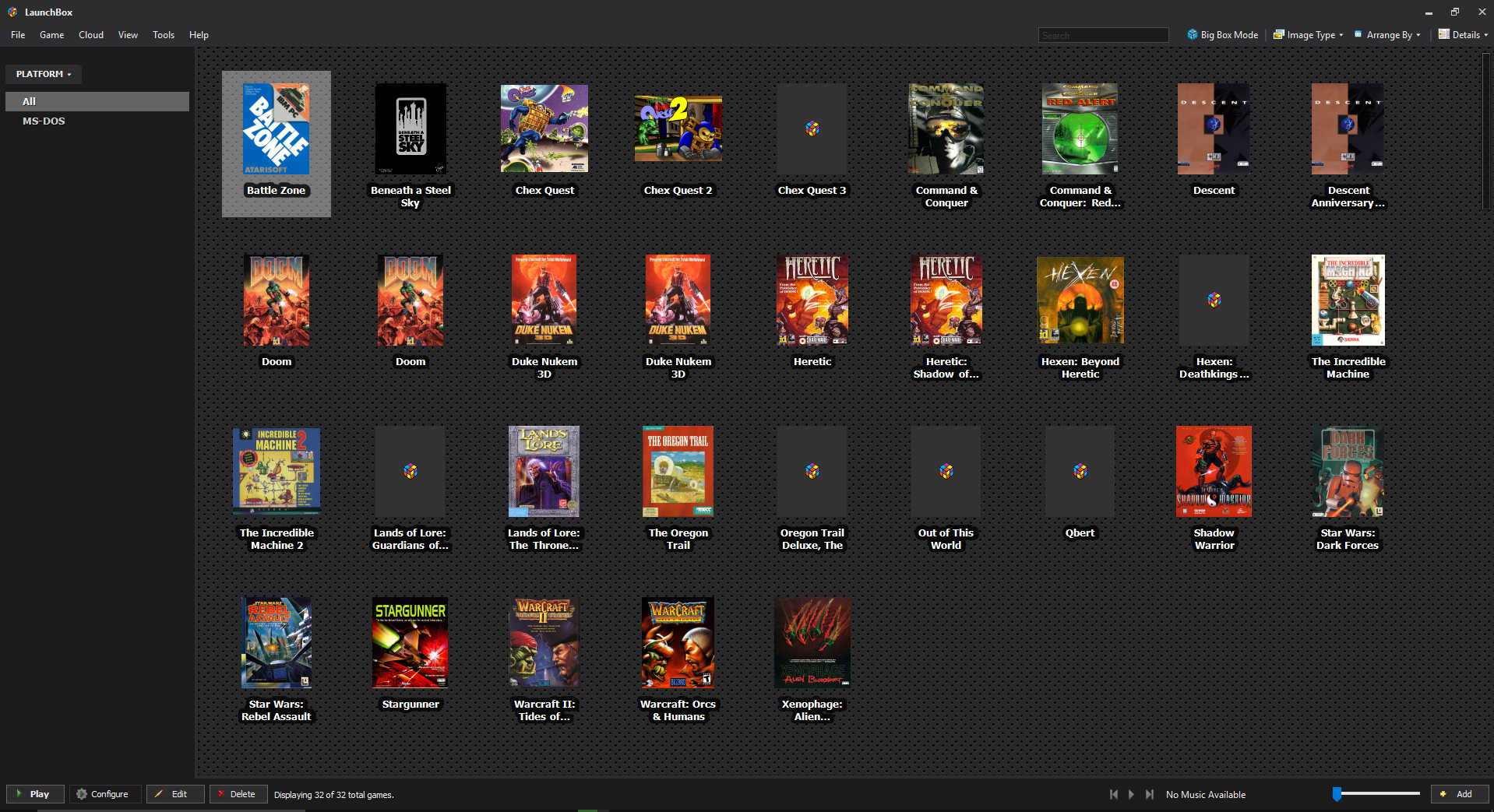Click the Add button

click(x=1460, y=794)
